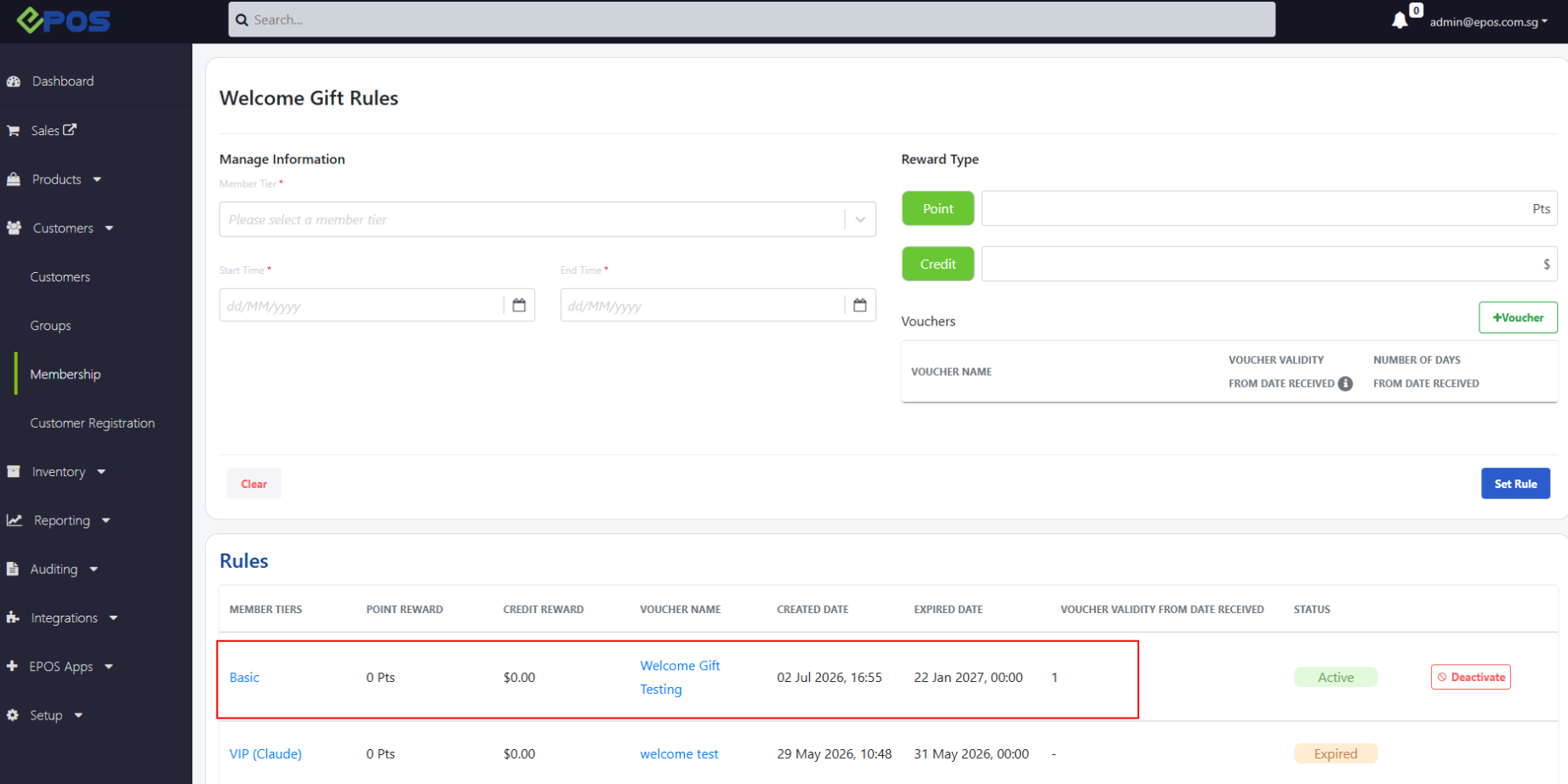Click VOUCHER NAME header in Rules table
This screenshot has height=784, width=1568.
coord(680,610)
